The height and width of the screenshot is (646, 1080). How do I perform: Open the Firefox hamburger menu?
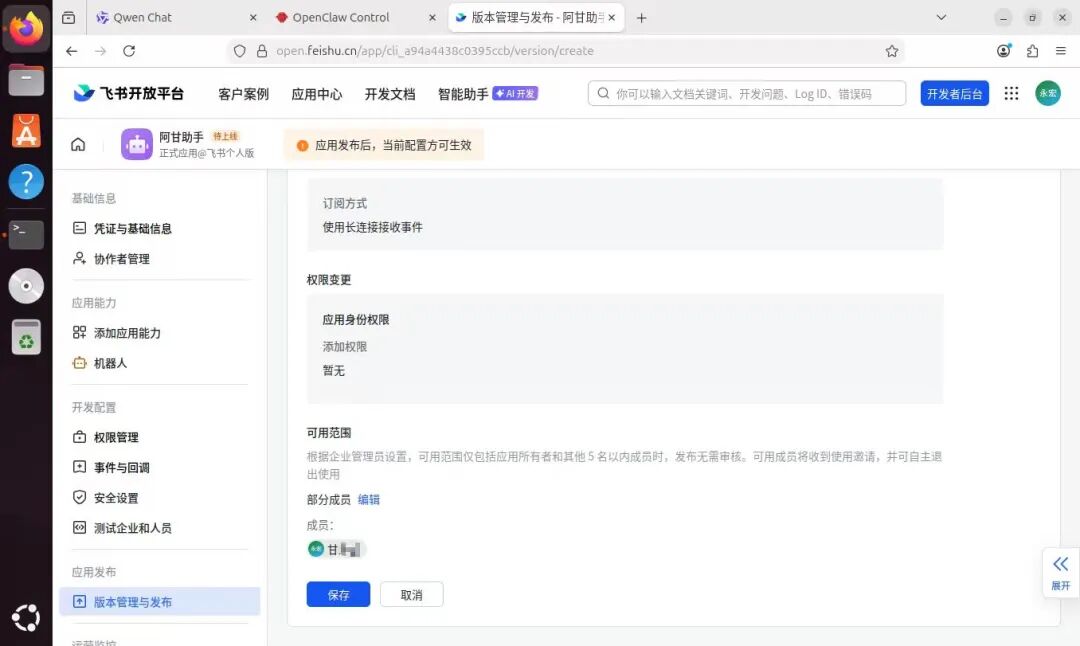click(1060, 51)
